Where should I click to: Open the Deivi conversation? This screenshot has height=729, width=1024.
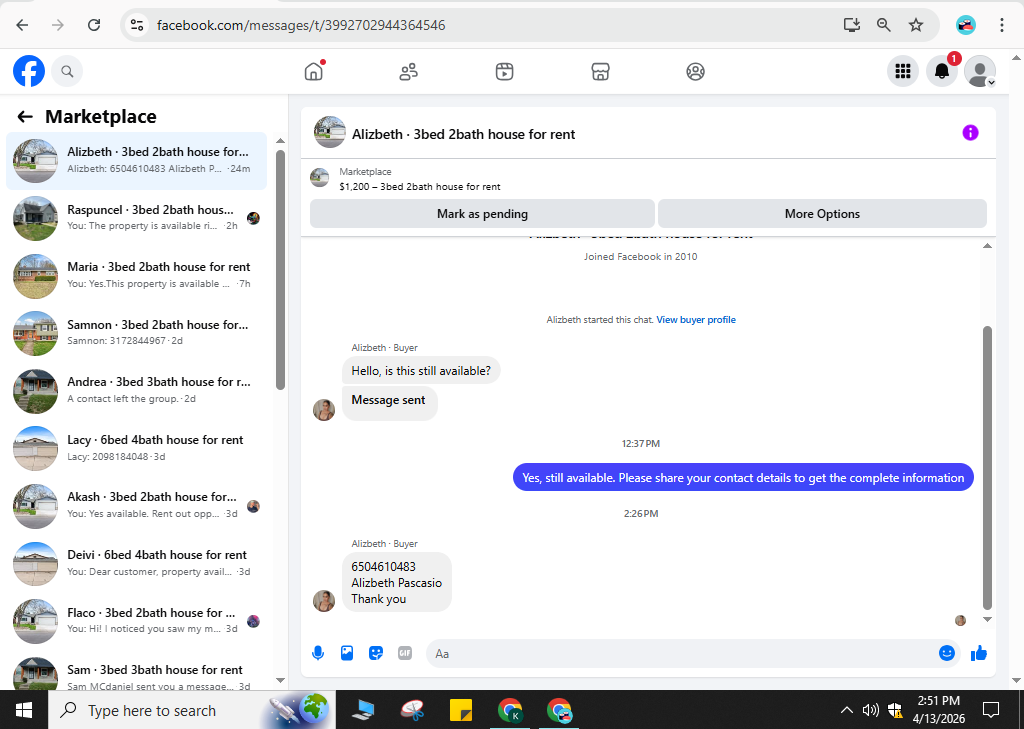[136, 563]
